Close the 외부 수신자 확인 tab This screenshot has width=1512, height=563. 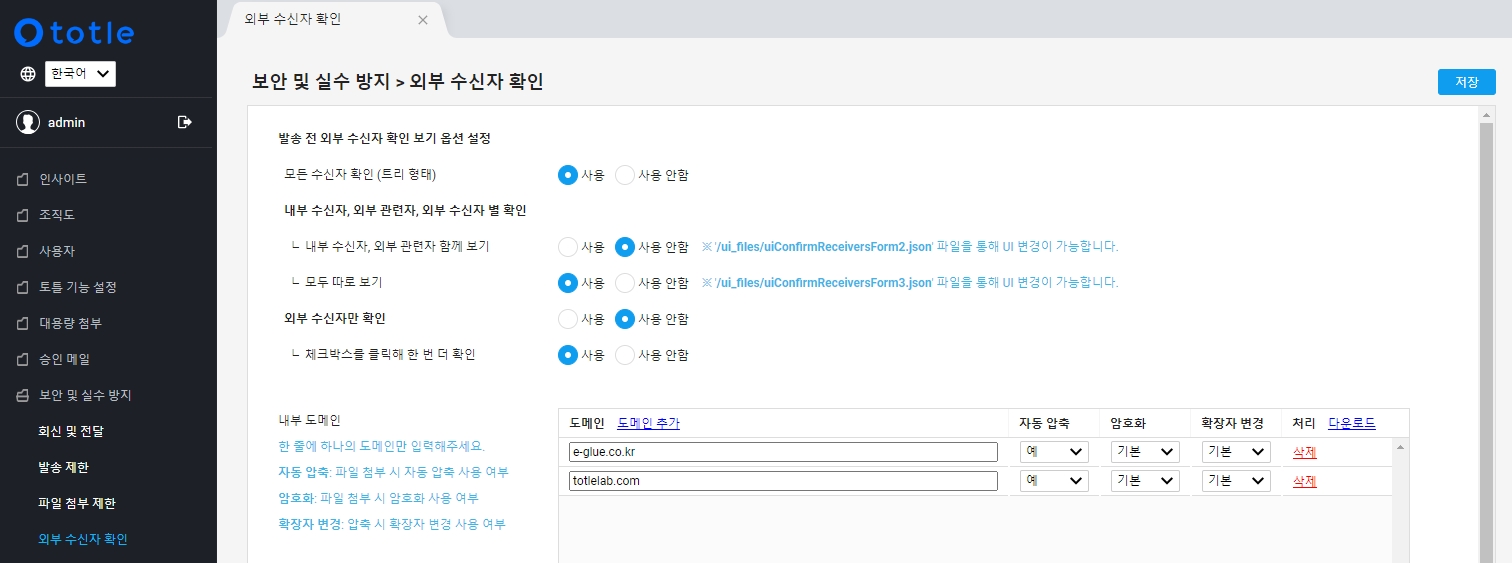(423, 20)
